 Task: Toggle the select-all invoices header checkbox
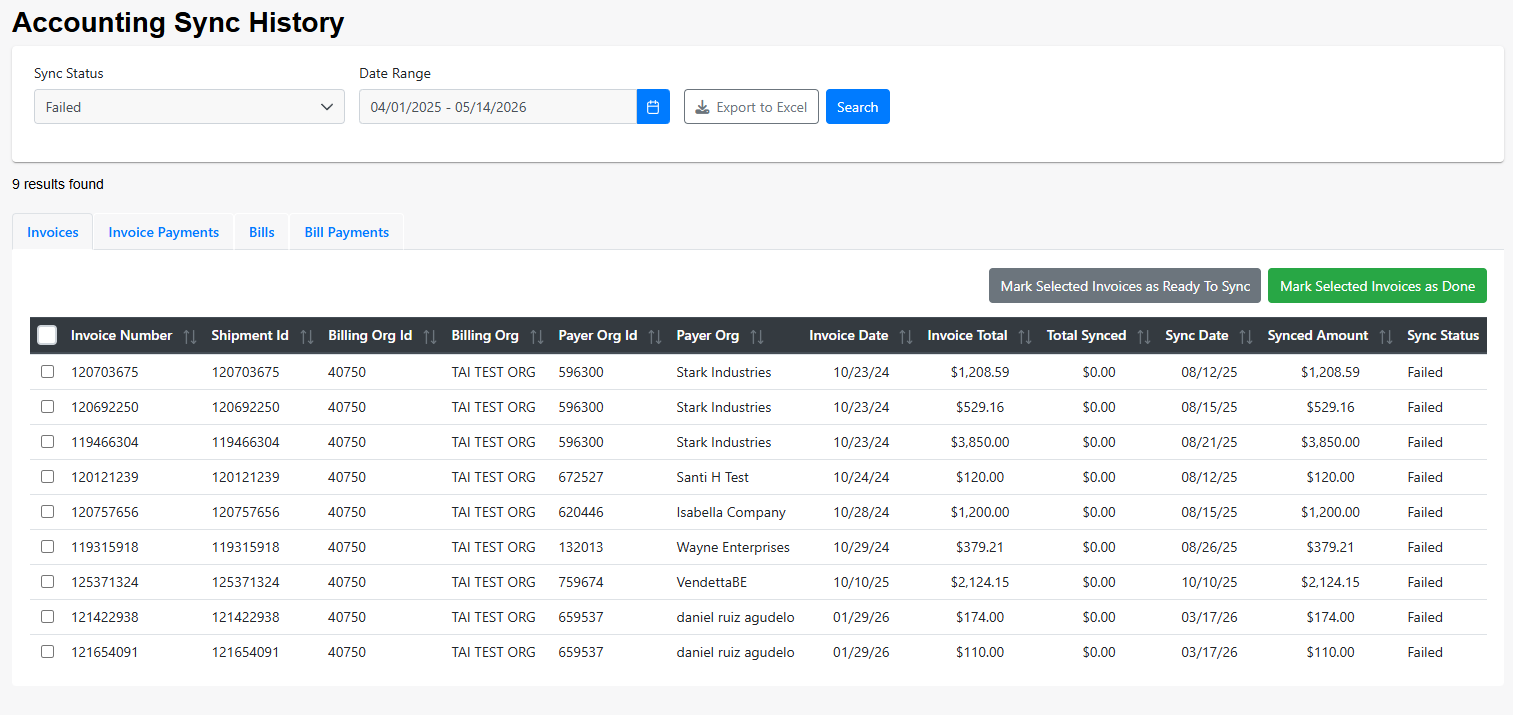tap(47, 335)
